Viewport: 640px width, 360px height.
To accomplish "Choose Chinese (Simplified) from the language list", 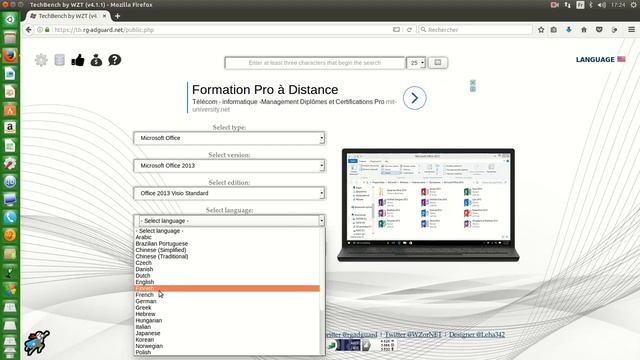I will pyautogui.click(x=227, y=250).
